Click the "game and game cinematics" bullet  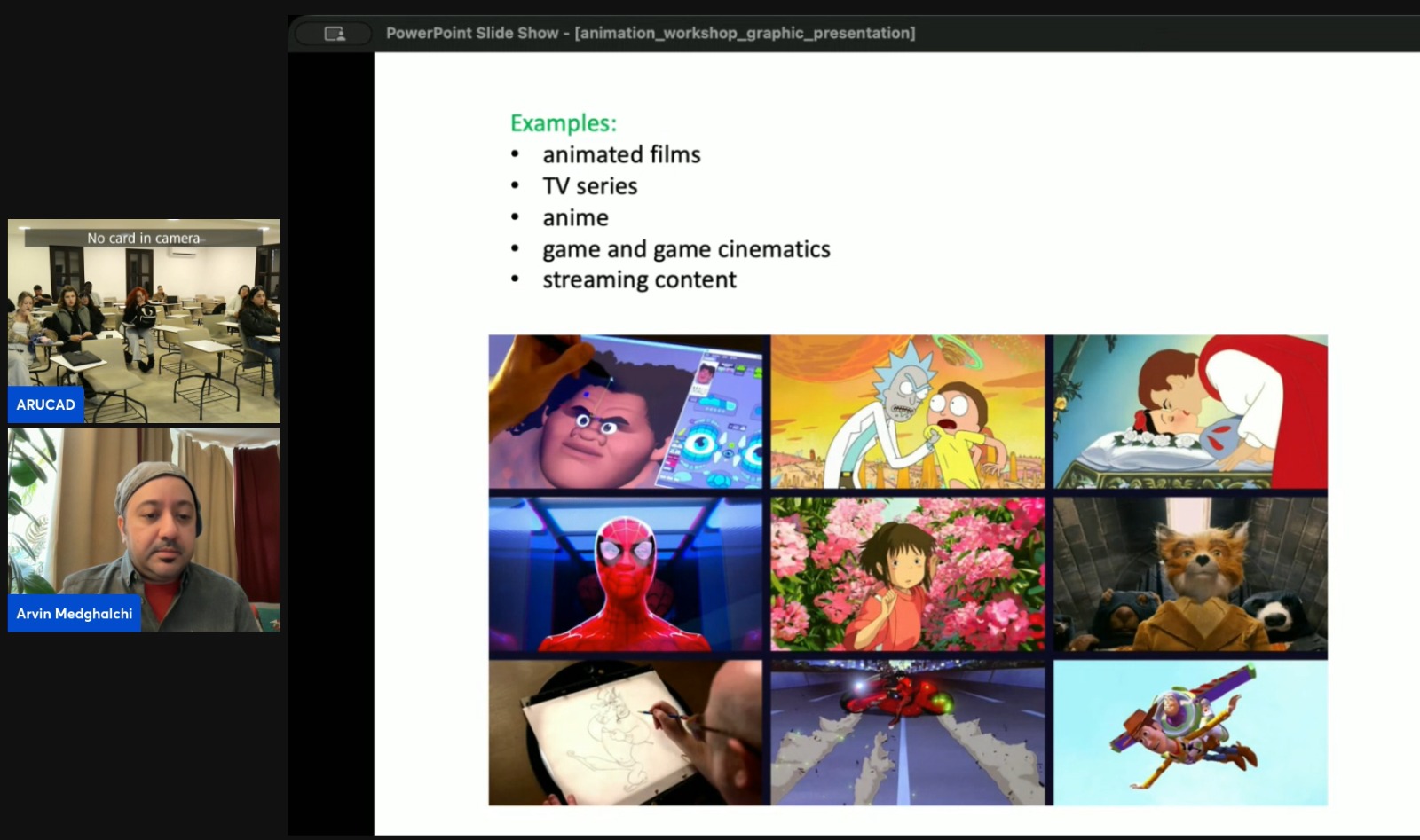pyautogui.click(x=686, y=249)
